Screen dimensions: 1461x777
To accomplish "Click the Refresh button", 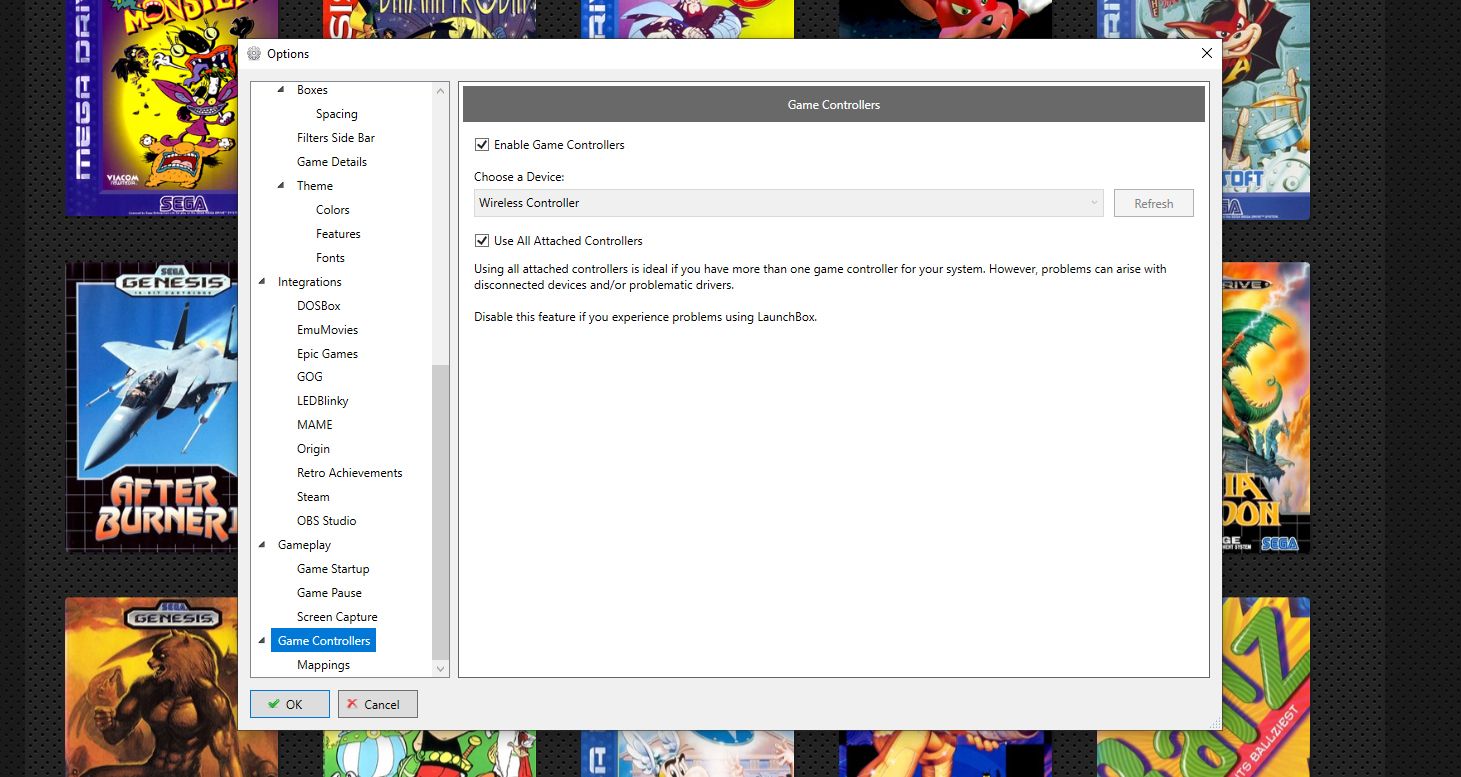I will 1153,203.
